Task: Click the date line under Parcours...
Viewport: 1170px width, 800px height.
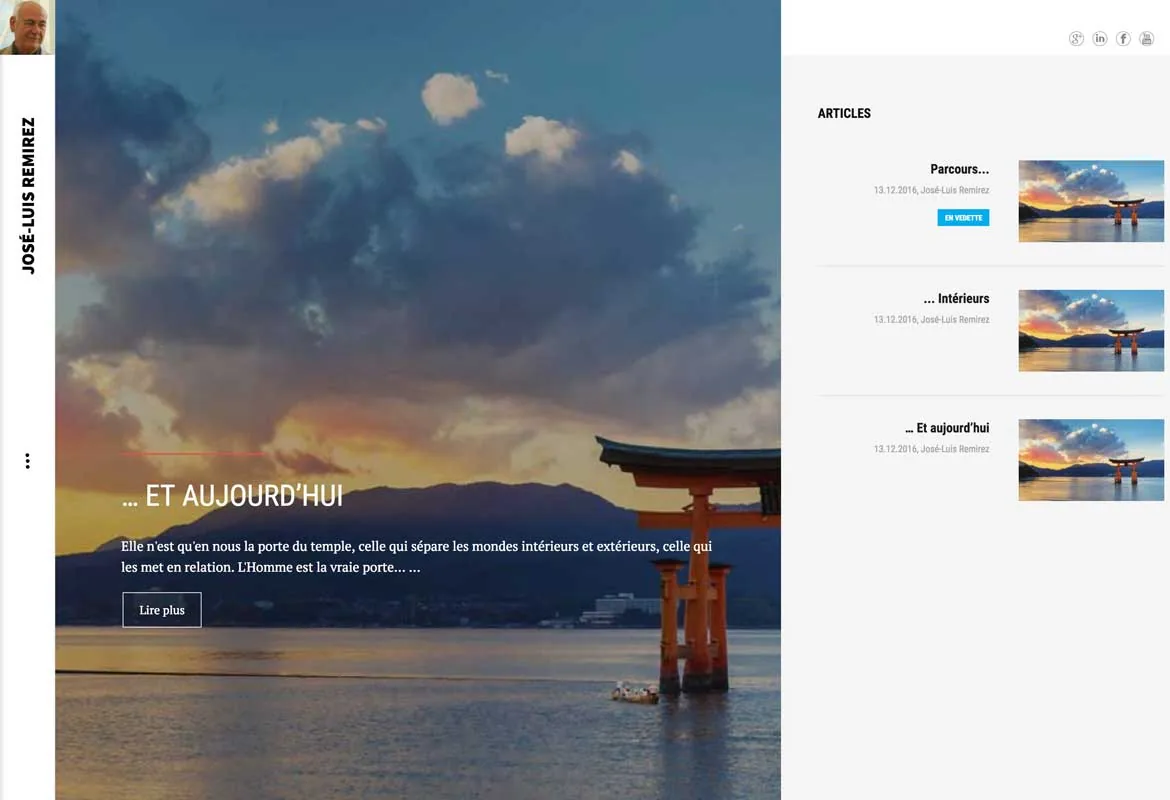Action: point(931,190)
